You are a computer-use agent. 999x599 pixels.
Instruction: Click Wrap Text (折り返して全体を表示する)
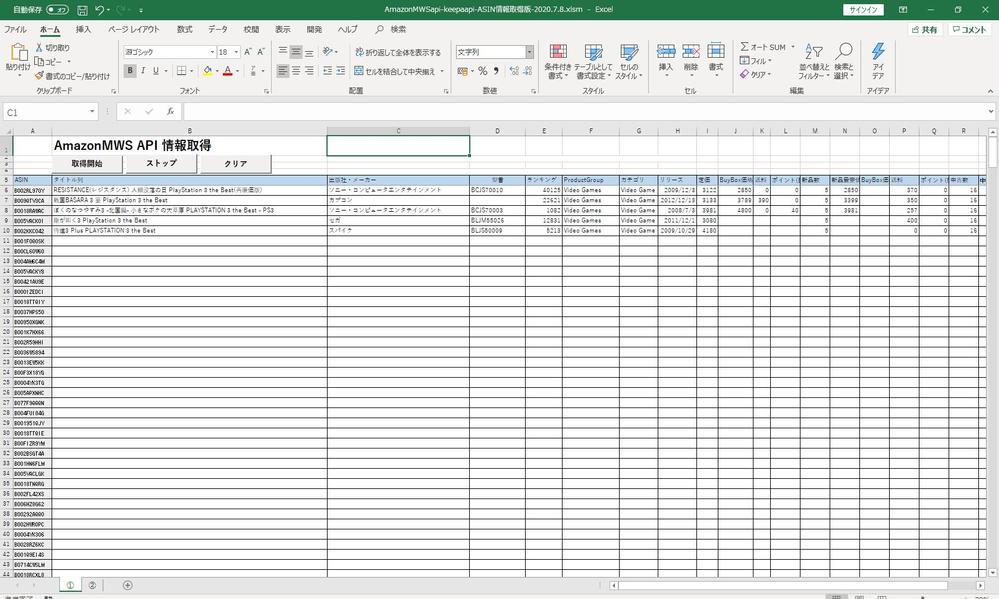point(398,52)
